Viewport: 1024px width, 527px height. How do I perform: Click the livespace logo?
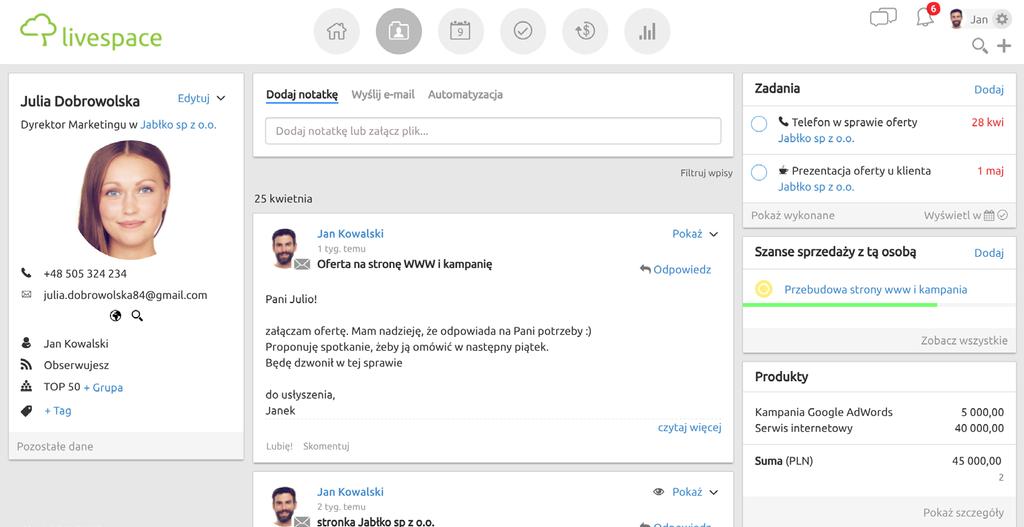tap(91, 31)
